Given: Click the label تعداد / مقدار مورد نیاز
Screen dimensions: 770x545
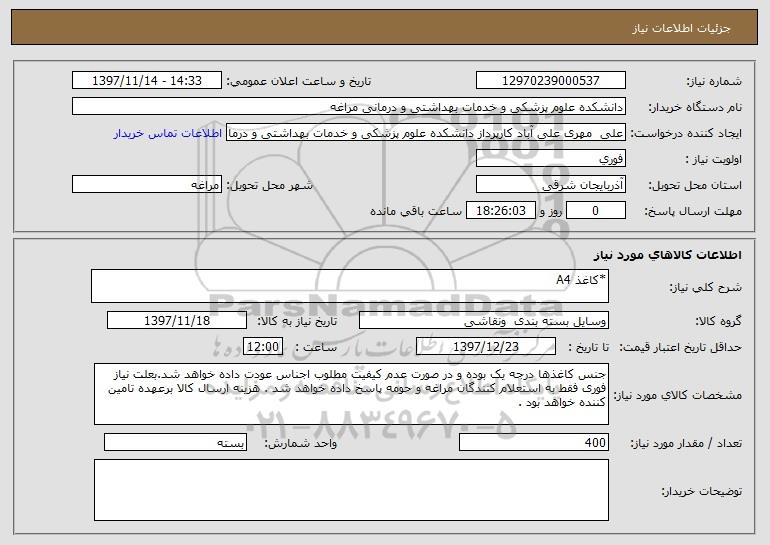Looking at the screenshot, I should [x=686, y=443].
